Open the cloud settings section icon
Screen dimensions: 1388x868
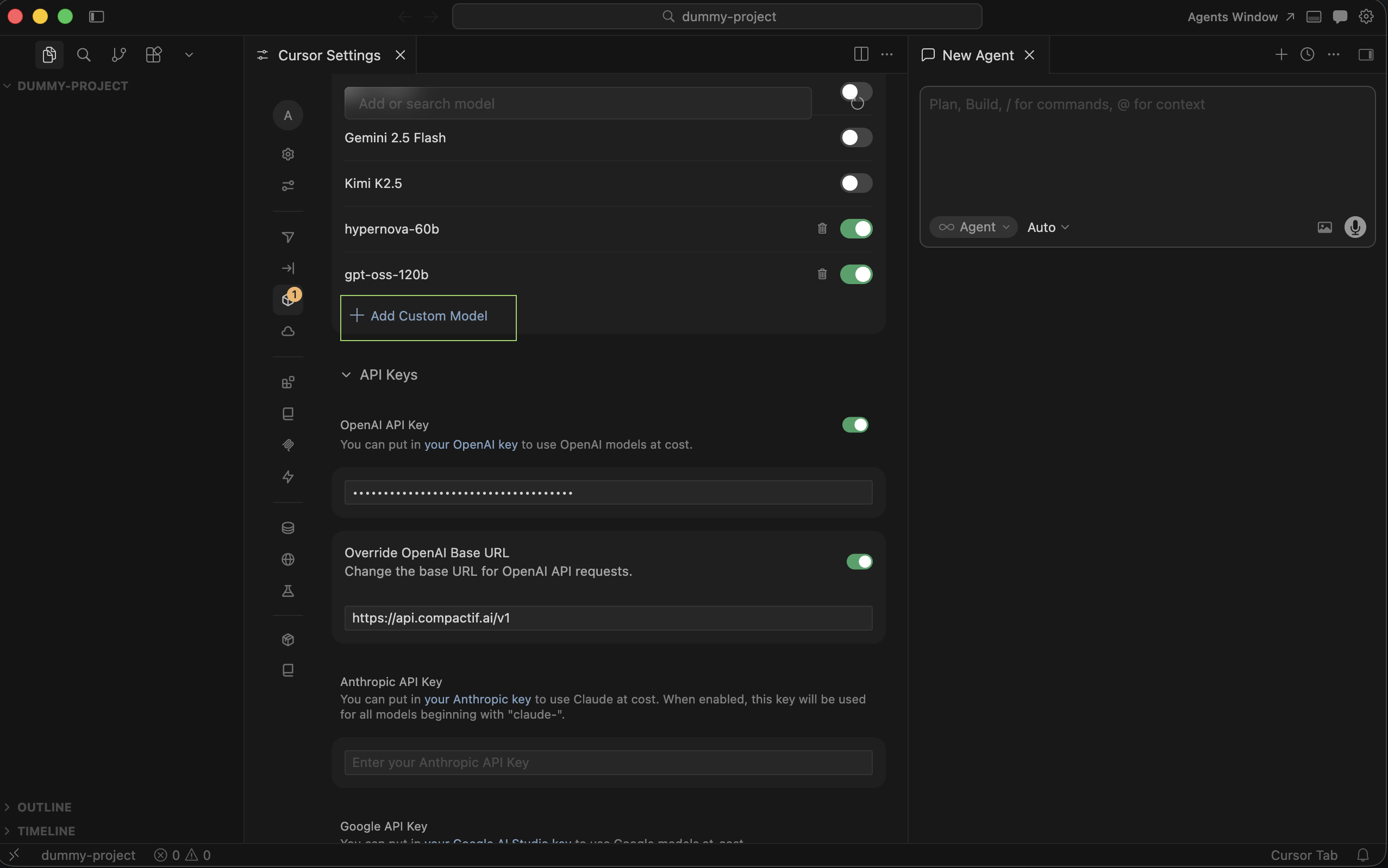coord(288,331)
